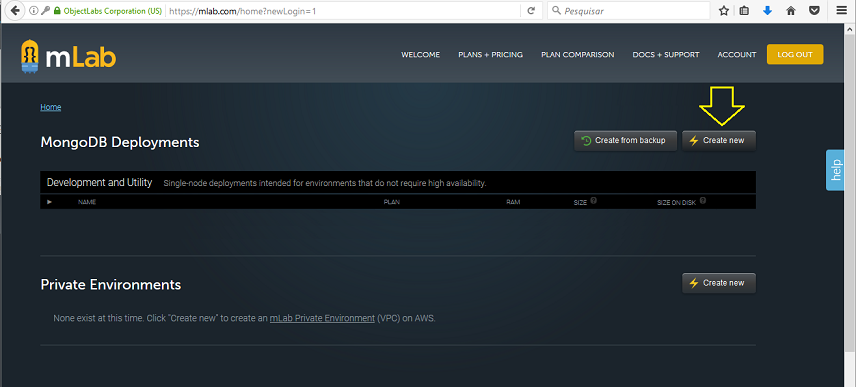Click the MongoDB Deployments heading

pyautogui.click(x=120, y=142)
